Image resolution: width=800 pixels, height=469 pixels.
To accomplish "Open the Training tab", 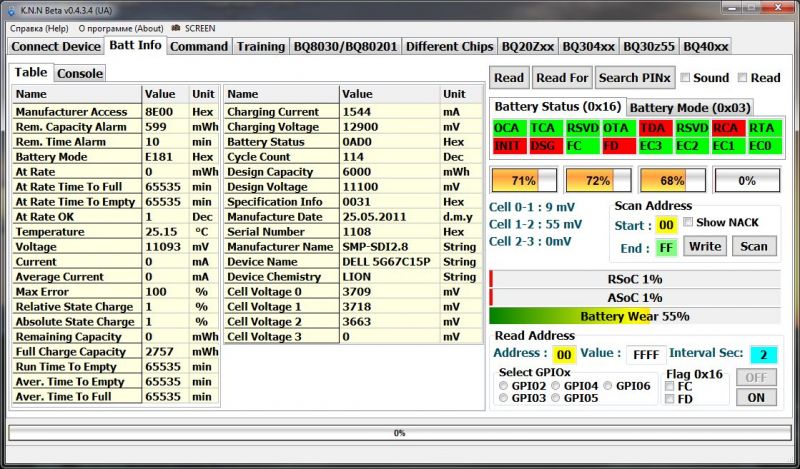I will pyautogui.click(x=261, y=46).
